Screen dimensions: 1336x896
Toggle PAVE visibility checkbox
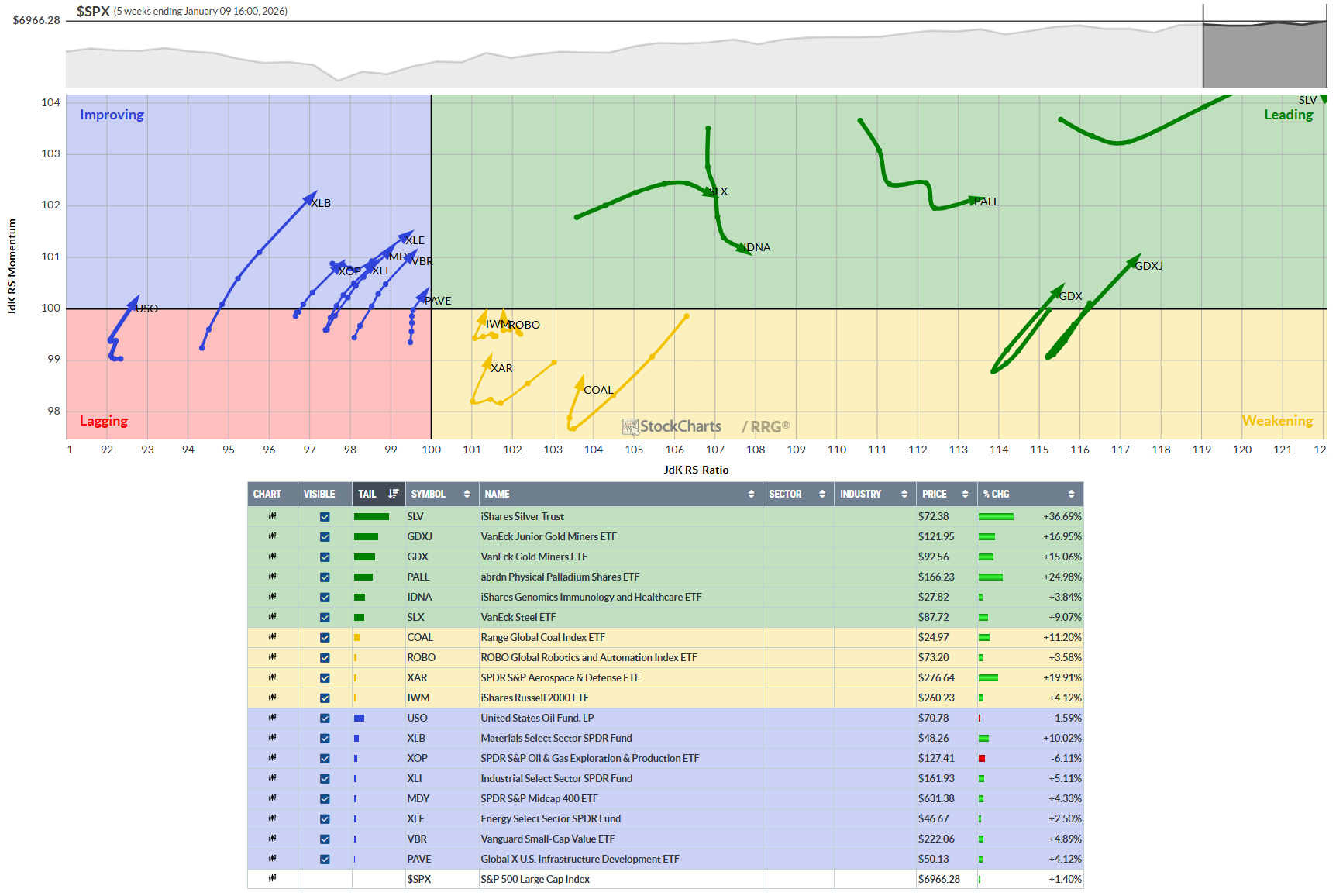pos(325,860)
